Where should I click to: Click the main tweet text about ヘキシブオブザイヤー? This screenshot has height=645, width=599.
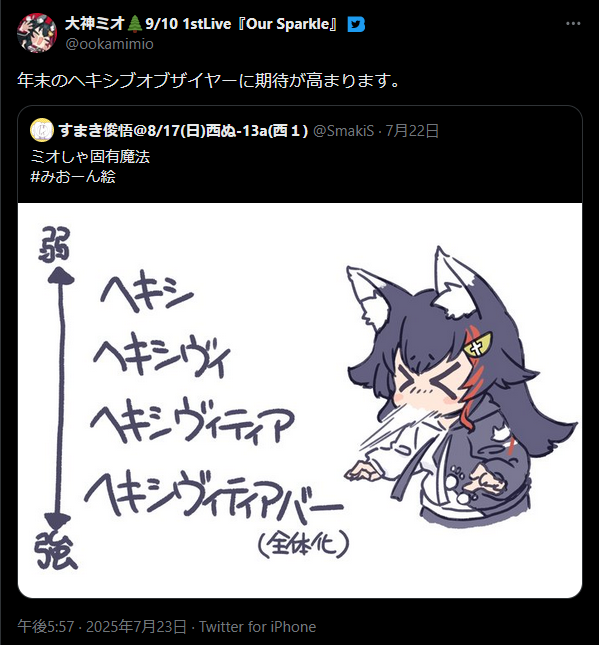(x=208, y=80)
